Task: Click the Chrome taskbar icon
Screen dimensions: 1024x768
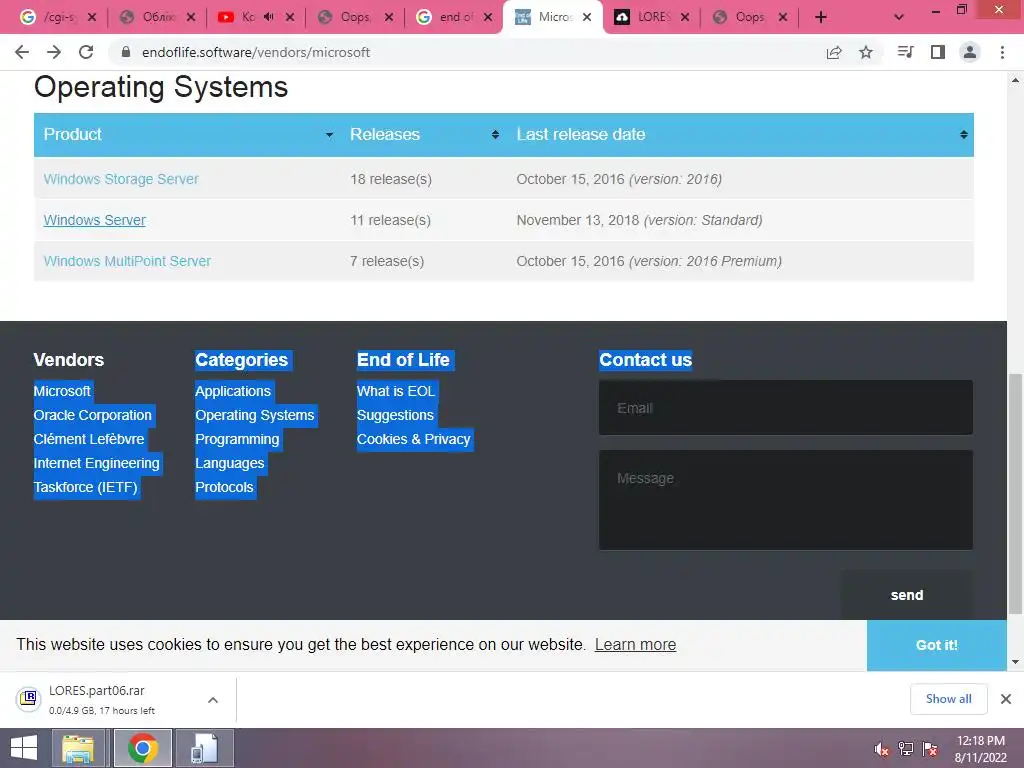Action: coord(142,748)
